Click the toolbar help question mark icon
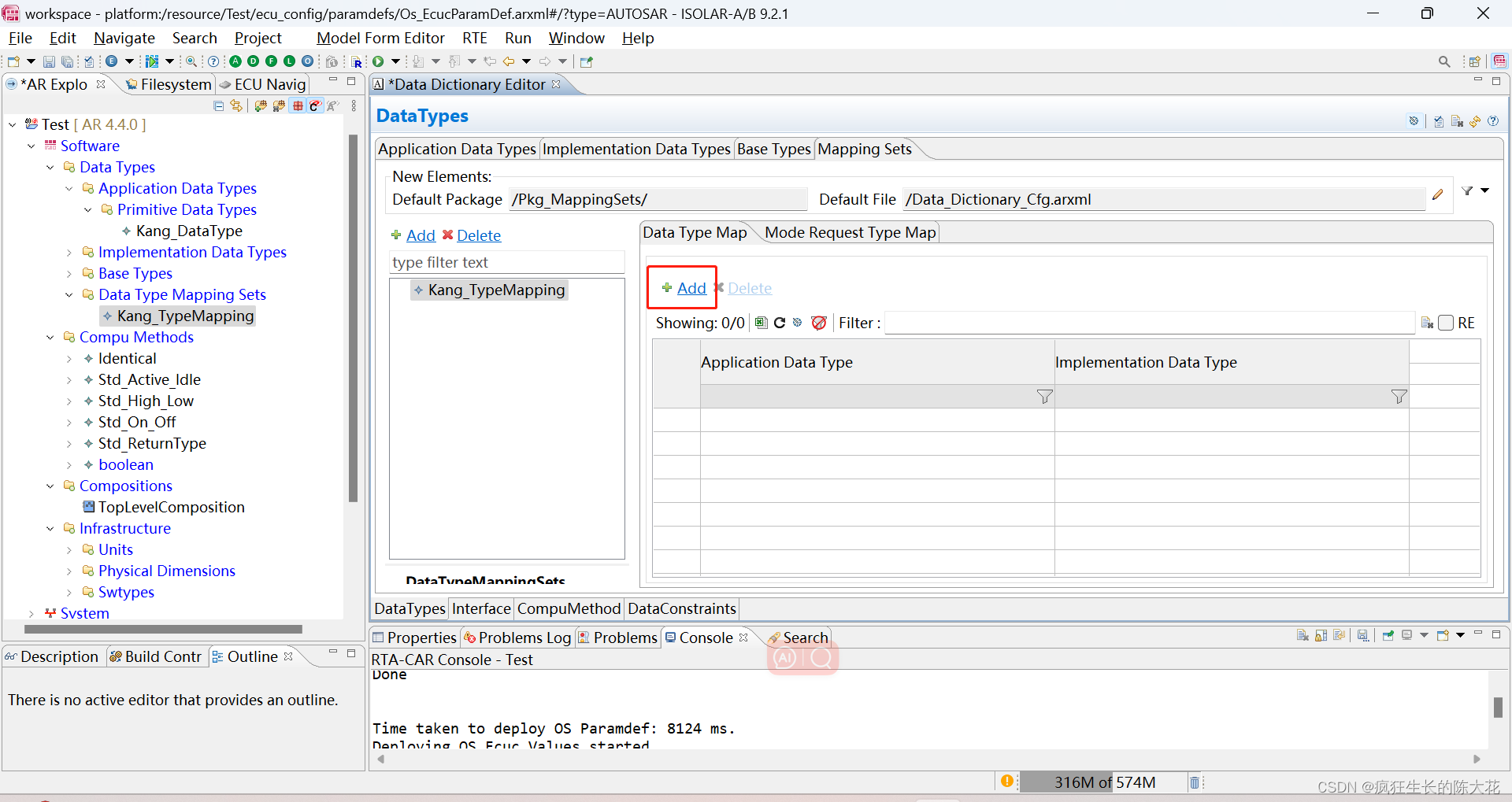Screen dimensions: 1512x802 click(213, 61)
